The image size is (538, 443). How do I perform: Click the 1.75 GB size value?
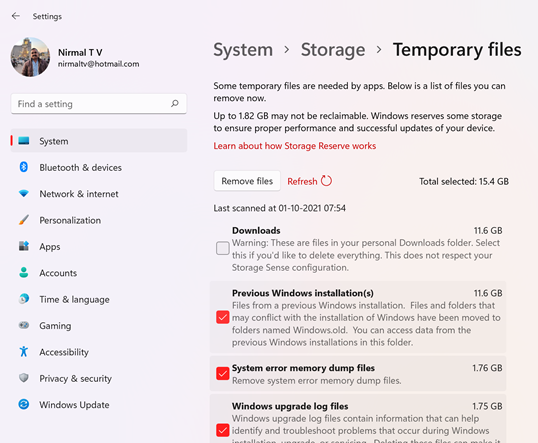pos(487,406)
